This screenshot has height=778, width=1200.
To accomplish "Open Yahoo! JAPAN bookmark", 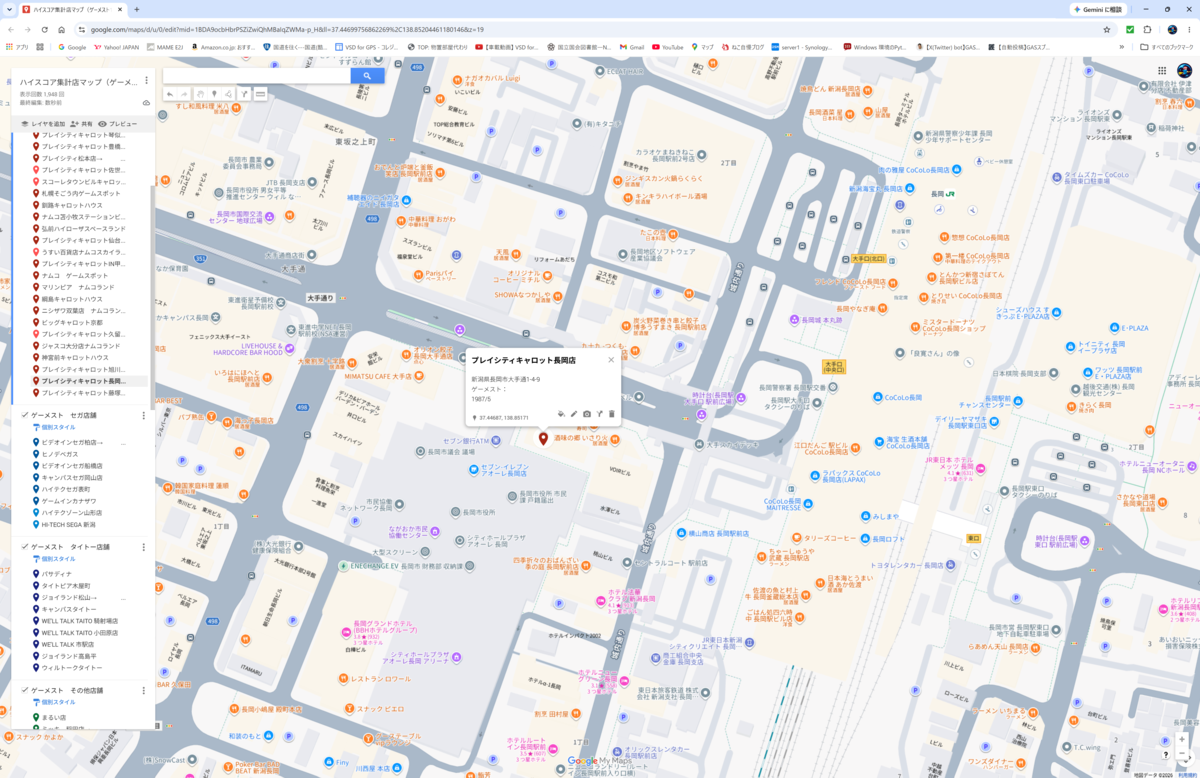I will pyautogui.click(x=115, y=46).
